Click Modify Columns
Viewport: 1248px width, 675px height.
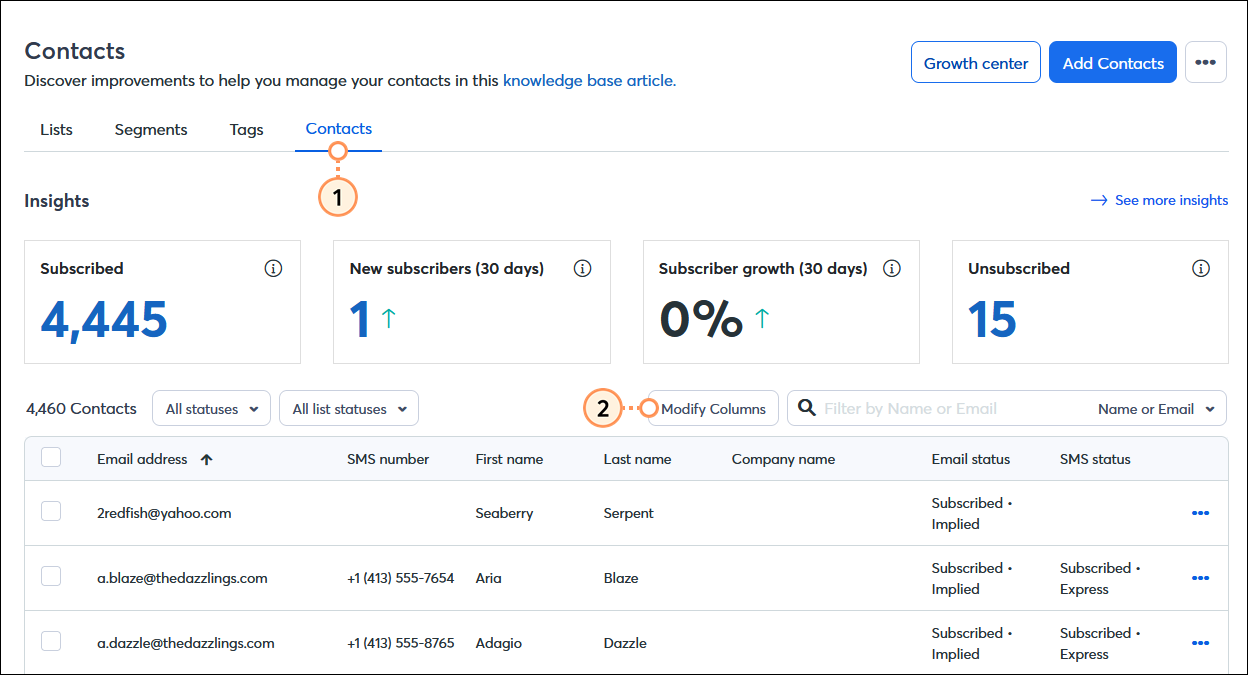713,408
